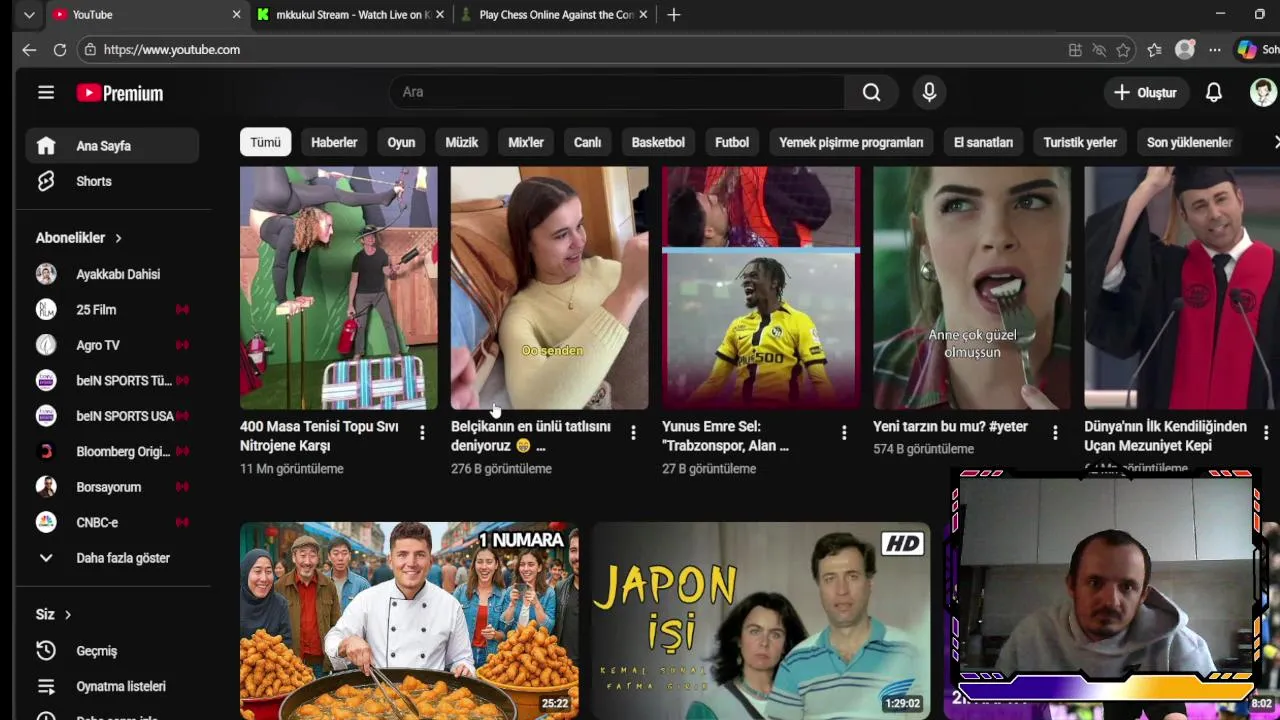Click the browser address bar URL
Viewport: 1280px width, 720px height.
tap(171, 50)
